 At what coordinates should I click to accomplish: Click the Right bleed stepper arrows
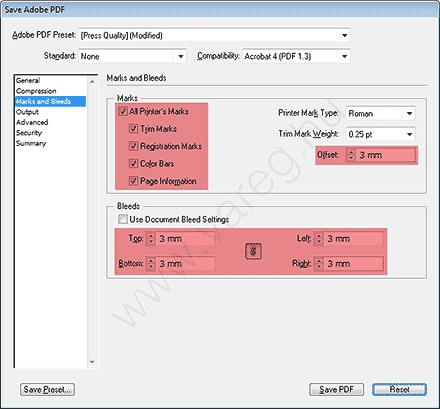(319, 264)
